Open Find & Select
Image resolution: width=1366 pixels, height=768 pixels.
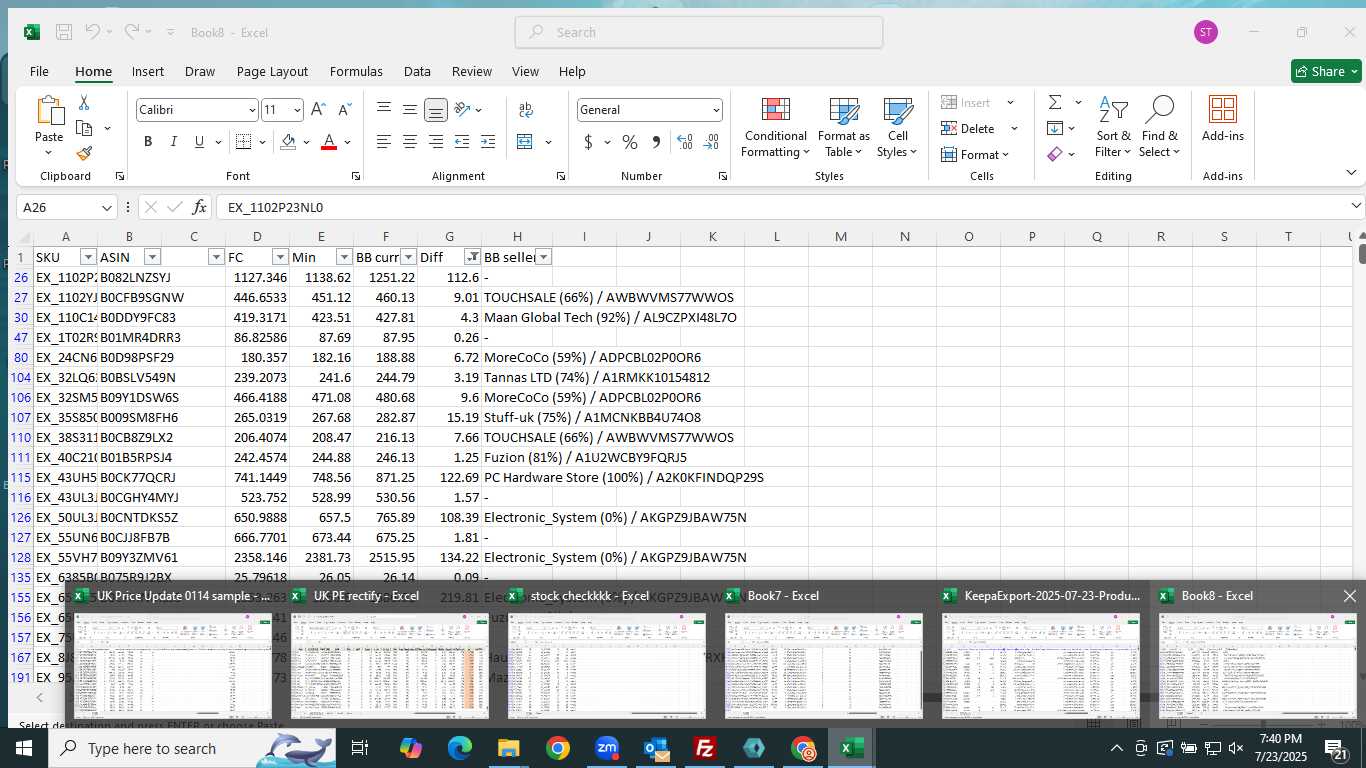click(x=1160, y=127)
